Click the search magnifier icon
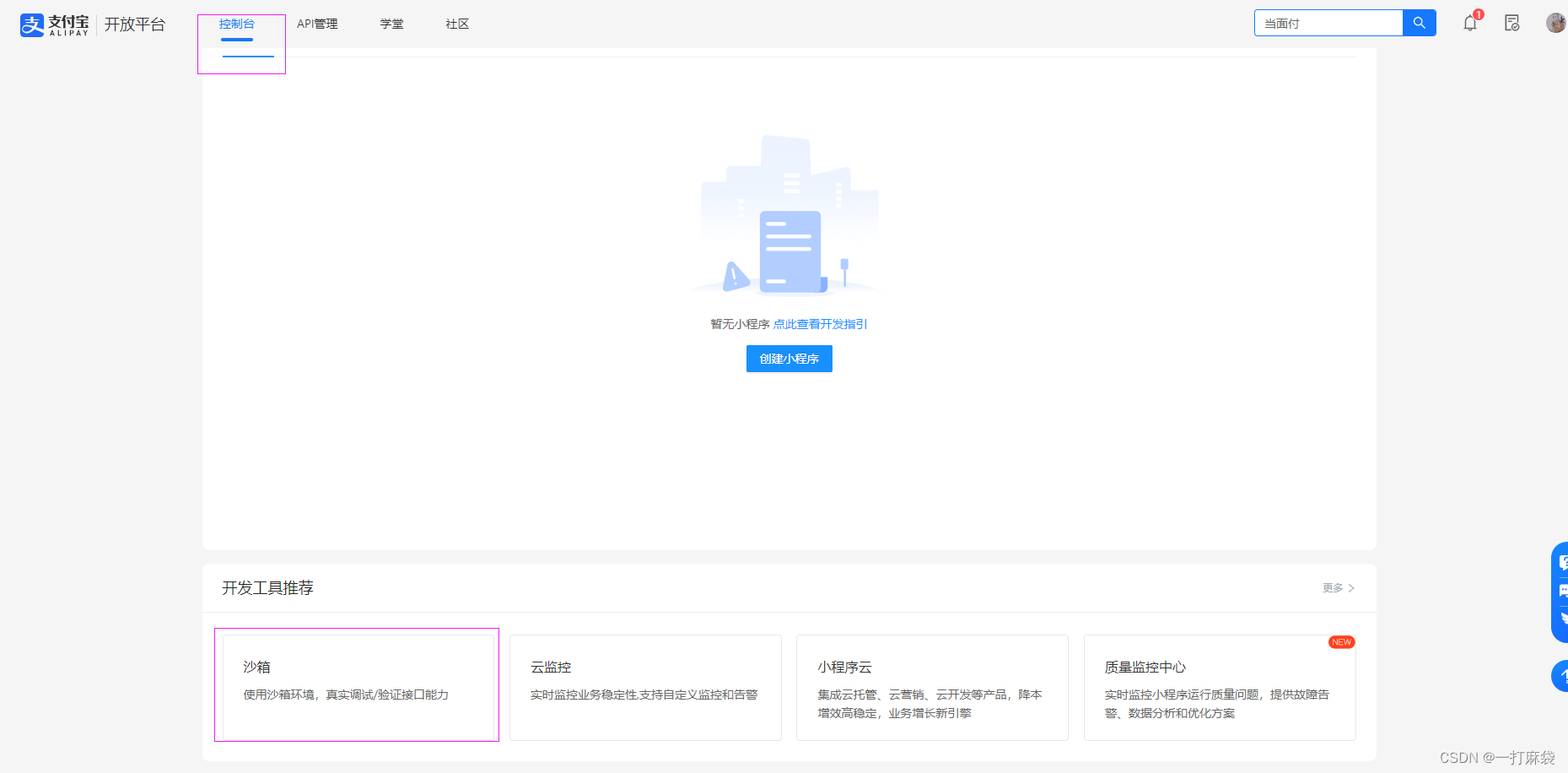1568x773 pixels. click(1419, 23)
